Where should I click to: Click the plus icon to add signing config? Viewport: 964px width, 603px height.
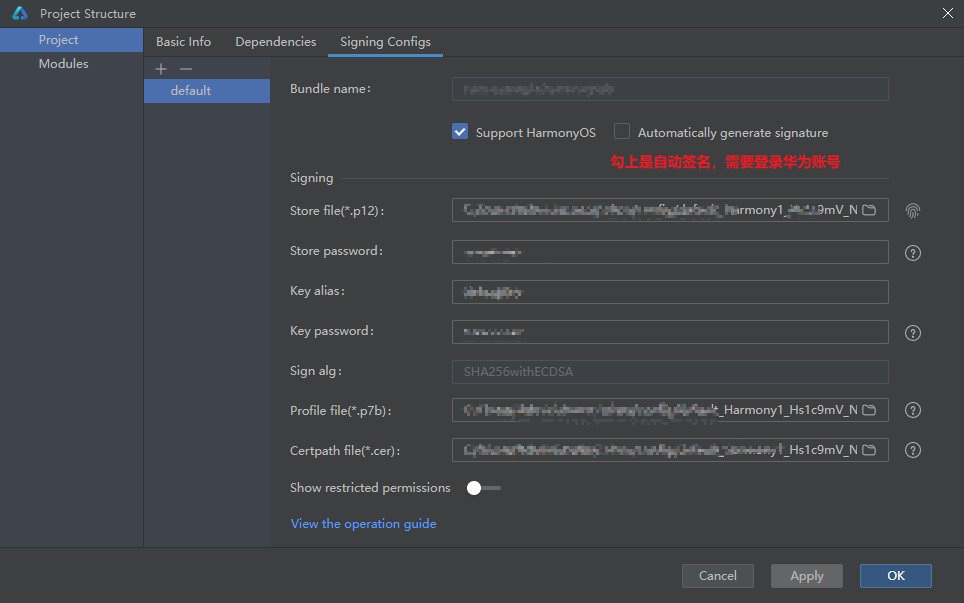161,69
